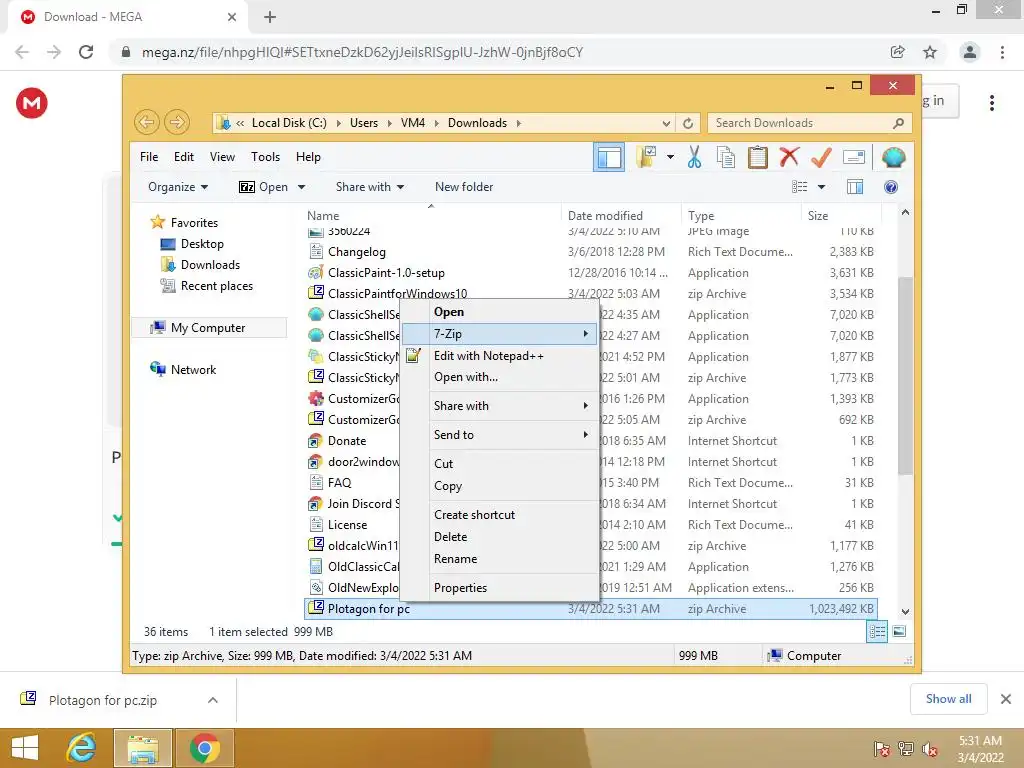Open the File menu
Viewport: 1024px width, 768px height.
149,157
